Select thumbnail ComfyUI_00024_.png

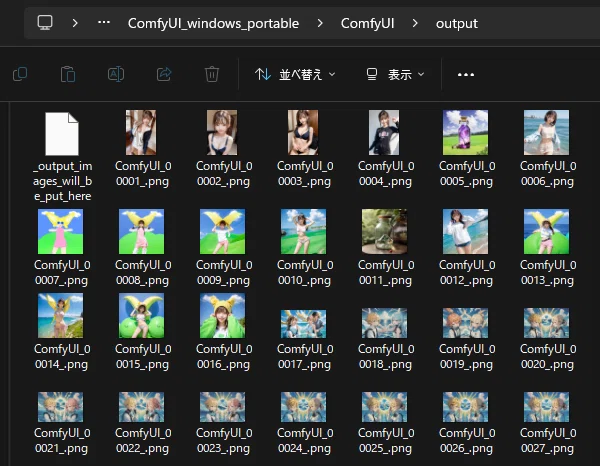point(303,407)
